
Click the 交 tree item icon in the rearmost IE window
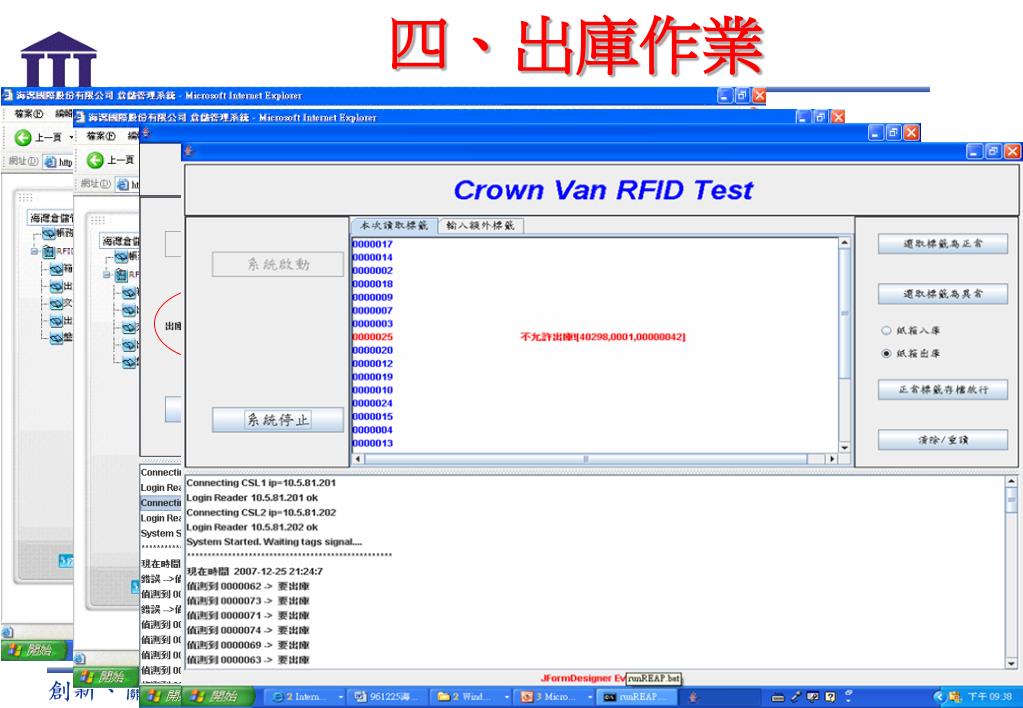(56, 303)
